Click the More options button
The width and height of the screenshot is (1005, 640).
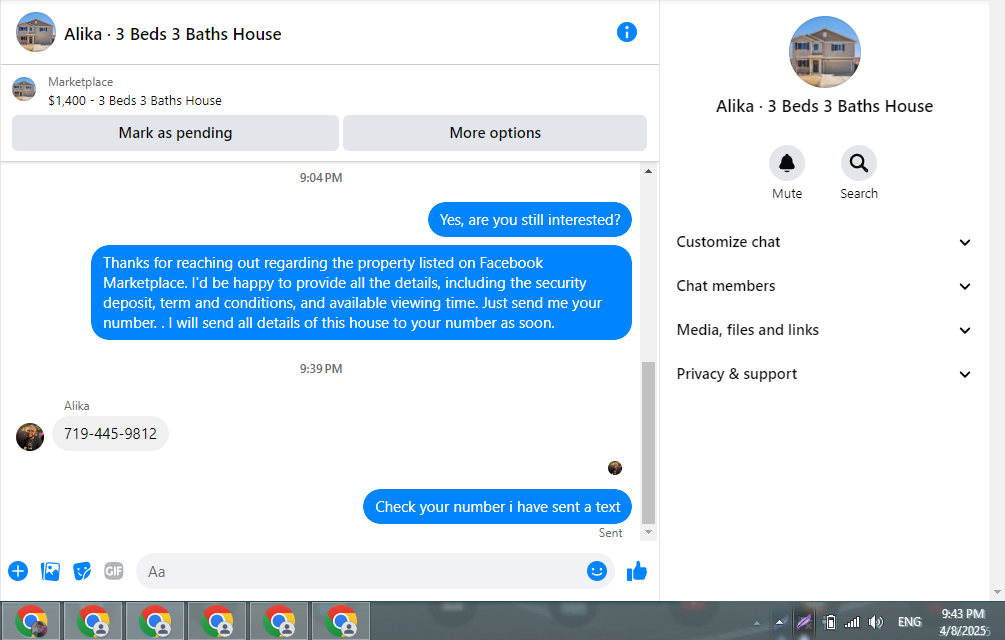click(495, 133)
